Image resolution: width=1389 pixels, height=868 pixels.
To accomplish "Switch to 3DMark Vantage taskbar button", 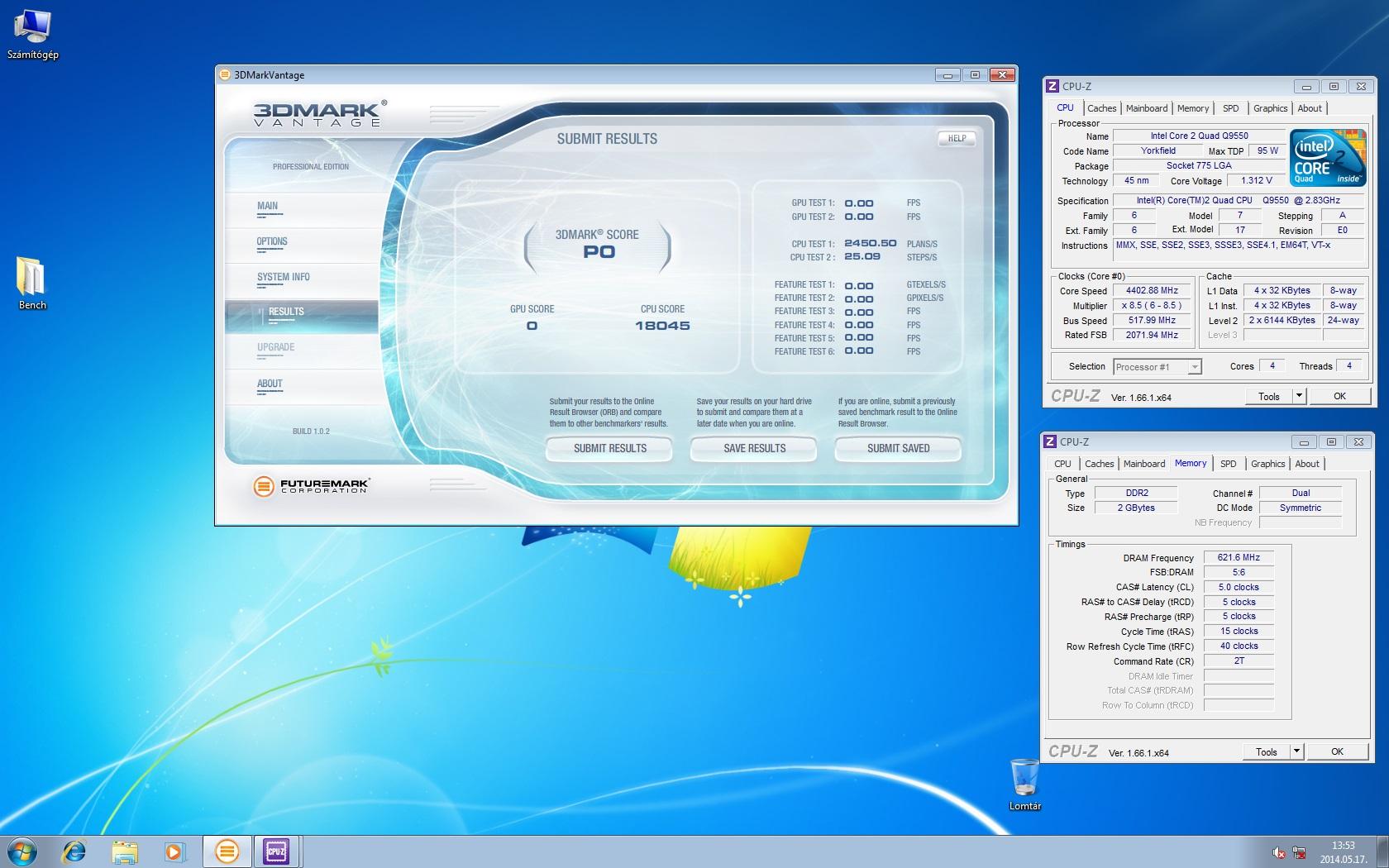I will coord(227,851).
